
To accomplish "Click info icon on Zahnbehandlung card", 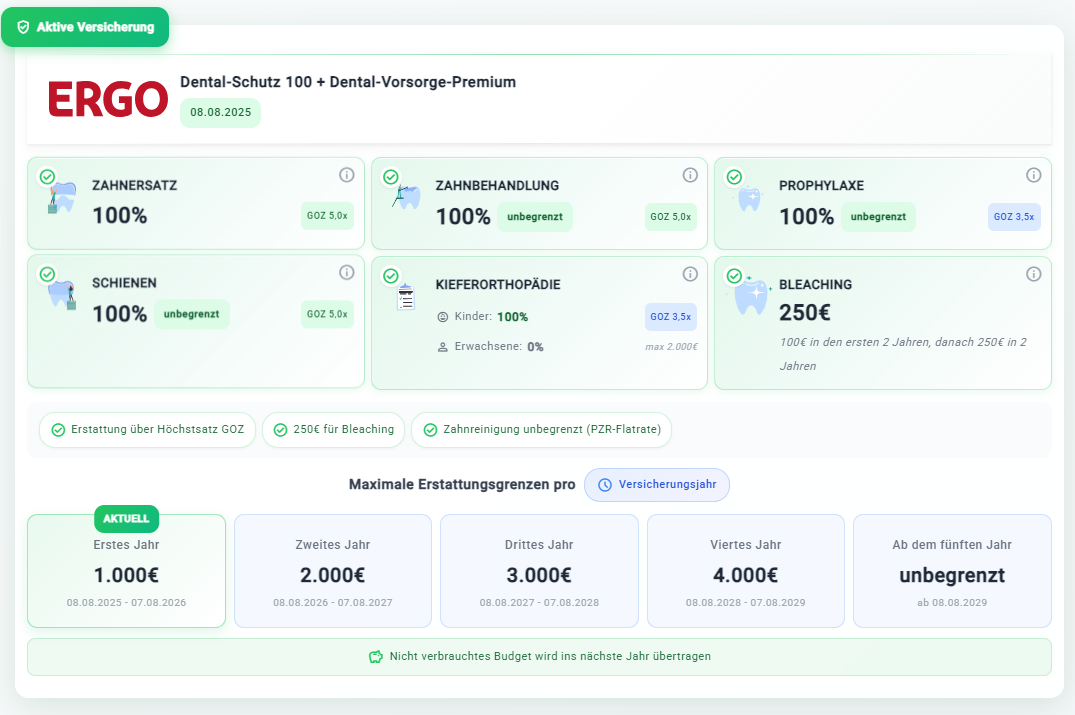I will pos(690,175).
